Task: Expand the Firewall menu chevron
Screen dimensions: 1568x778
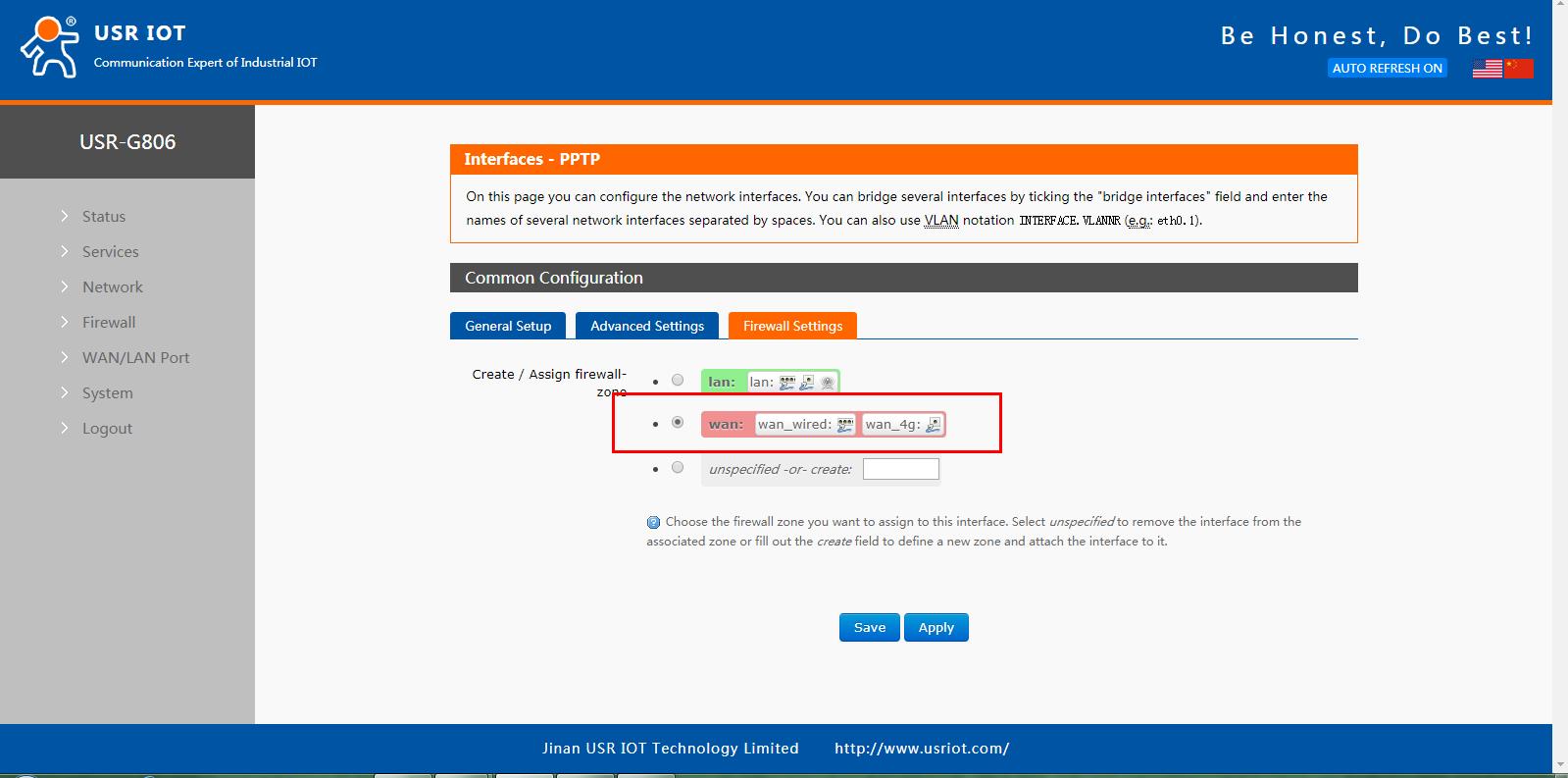Action: (x=65, y=322)
